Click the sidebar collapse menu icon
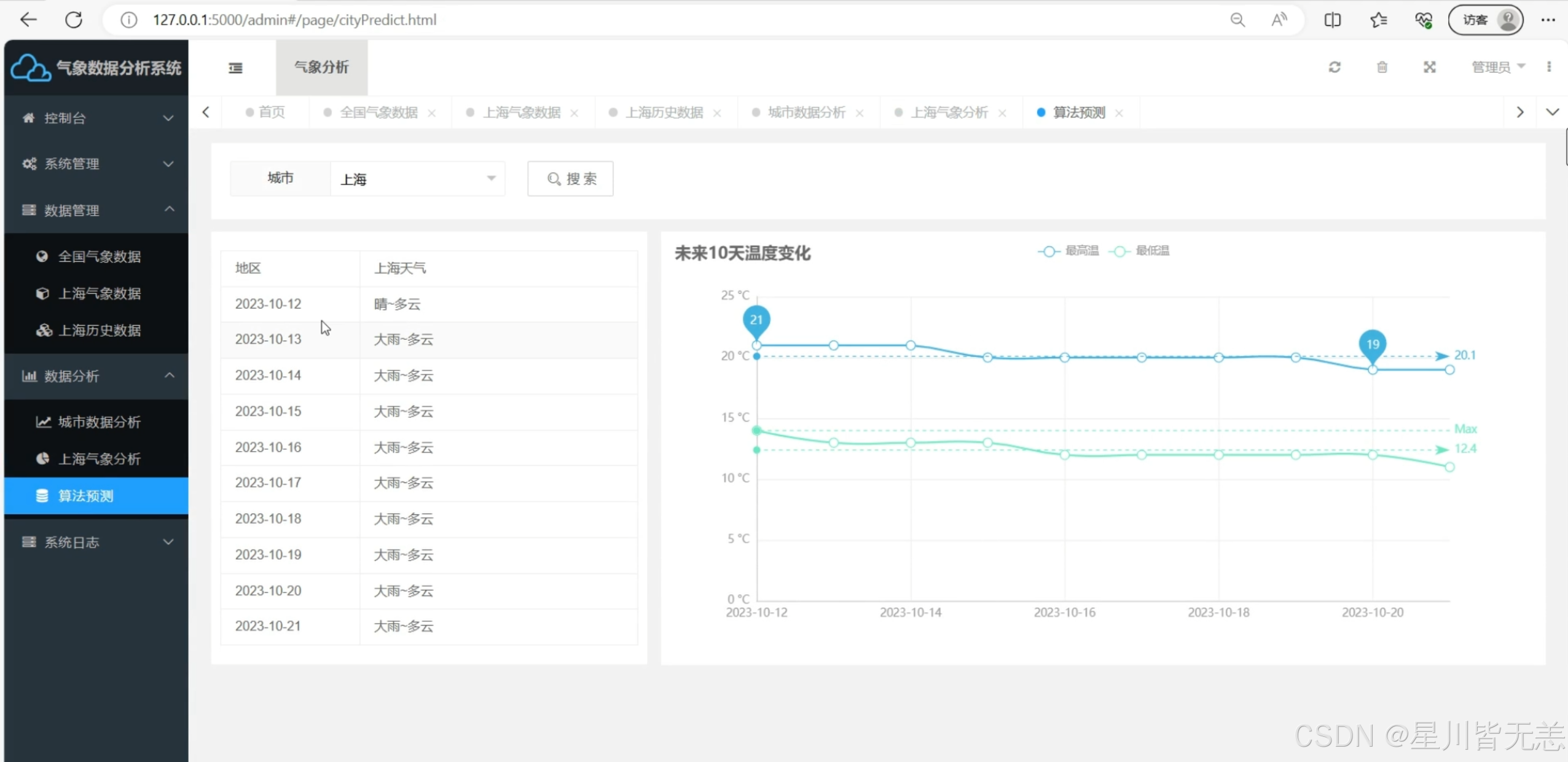 (235, 68)
